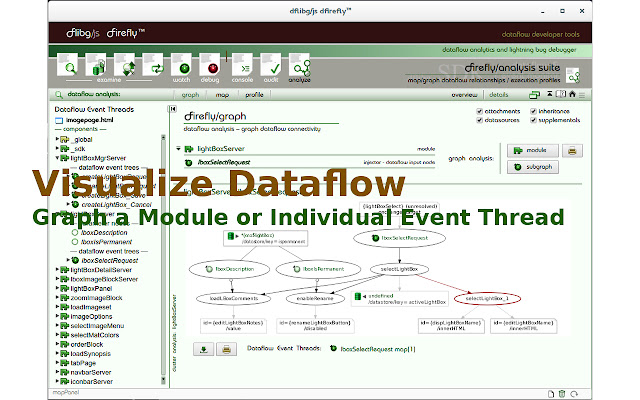640x400 pixels.
Task: Open the examine datastore cylinders icon
Action: (96, 65)
